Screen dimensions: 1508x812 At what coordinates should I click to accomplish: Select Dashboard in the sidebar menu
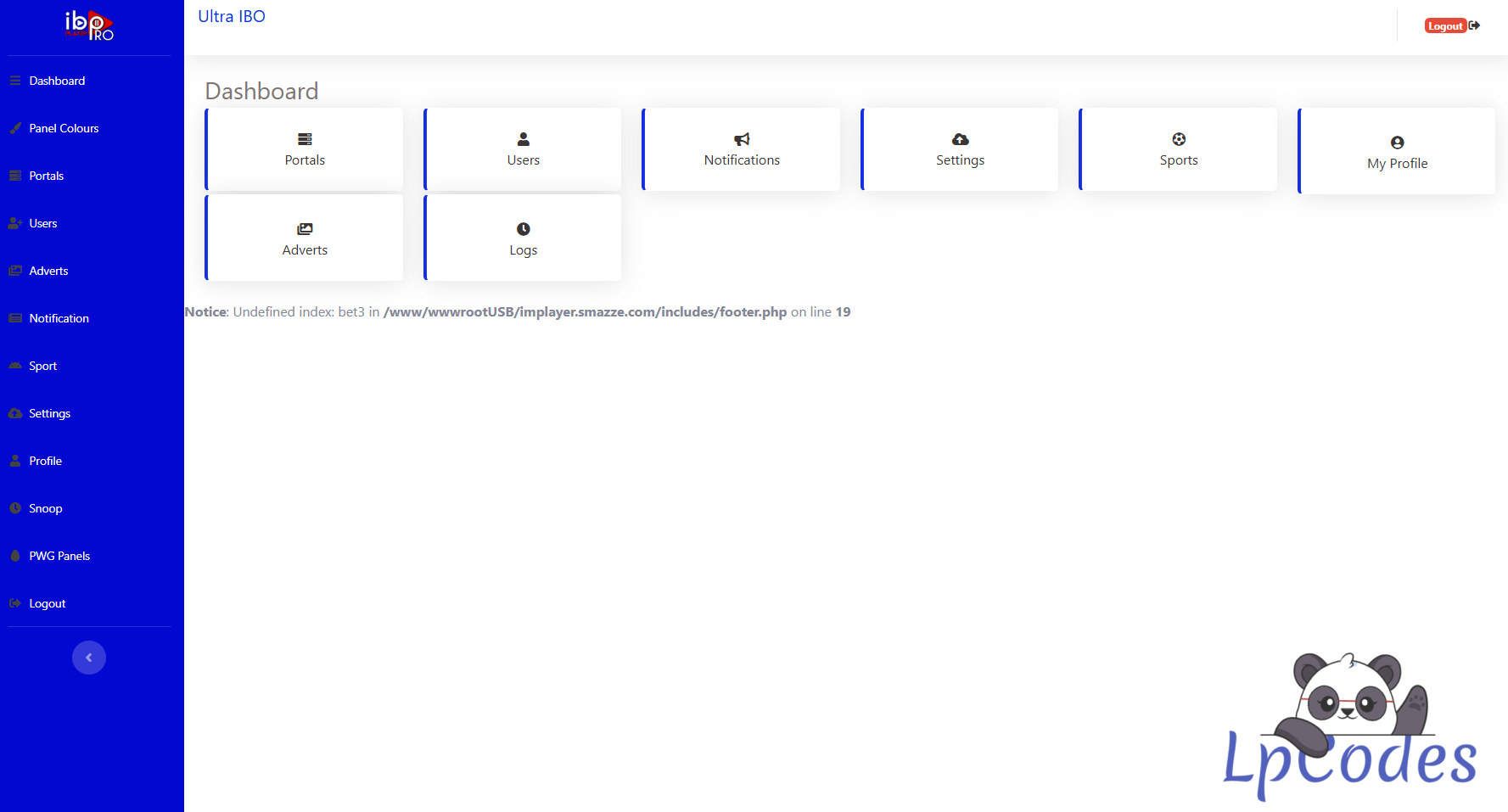tap(57, 81)
